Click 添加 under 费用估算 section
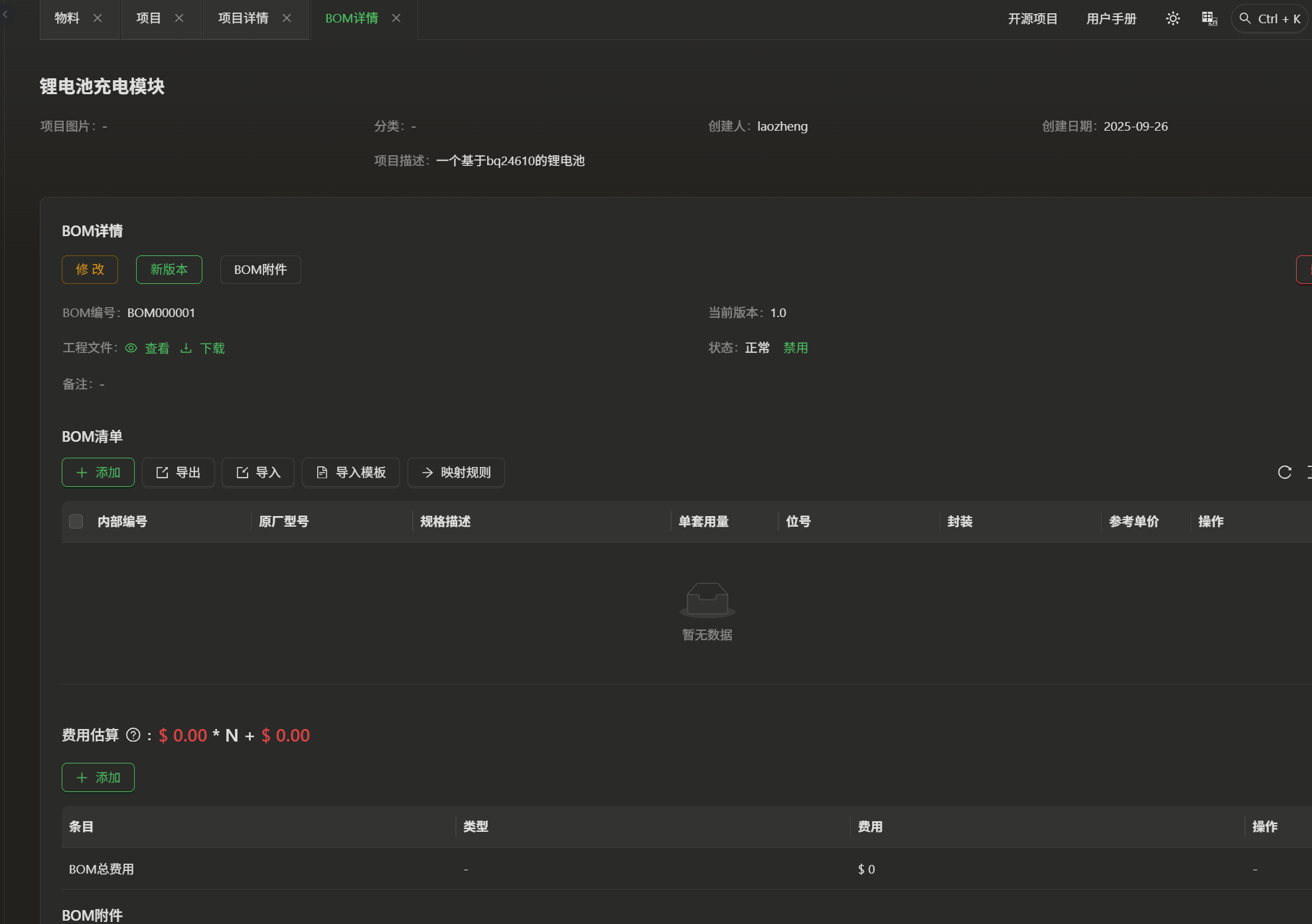The width and height of the screenshot is (1312, 924). [98, 777]
